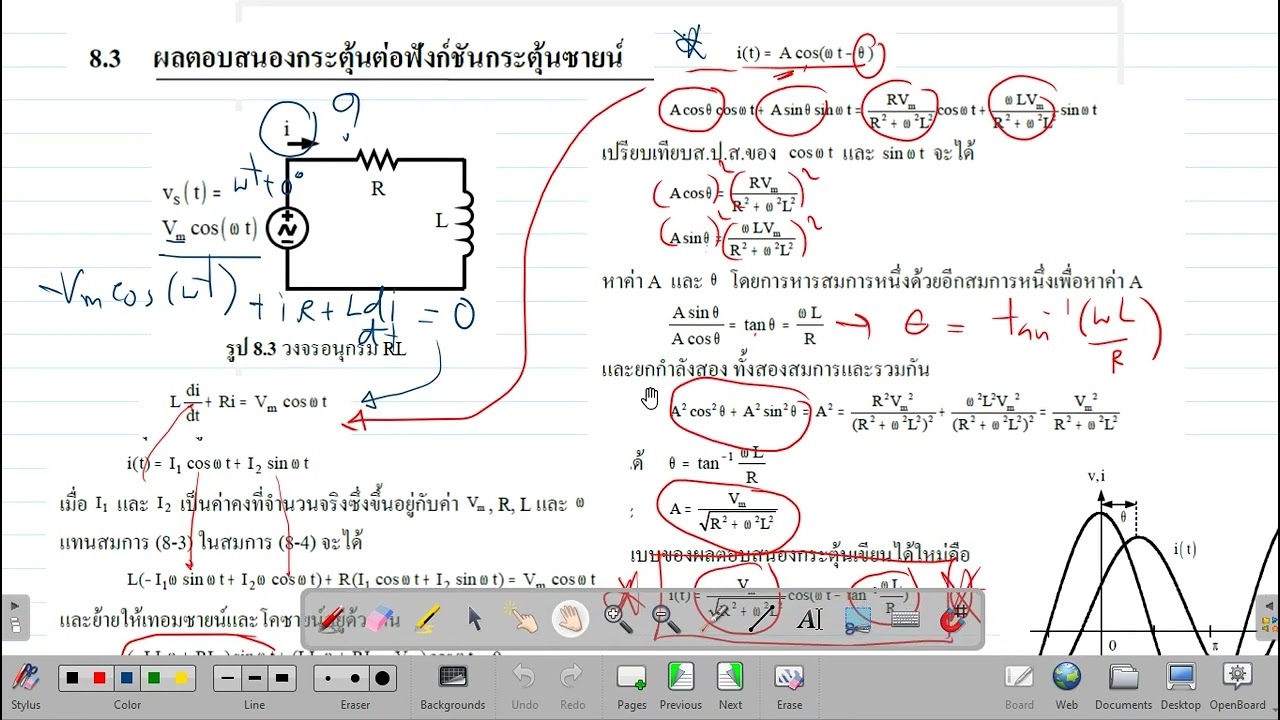The width and height of the screenshot is (1280, 720).
Task: Click the Erase page button
Action: 790,687
